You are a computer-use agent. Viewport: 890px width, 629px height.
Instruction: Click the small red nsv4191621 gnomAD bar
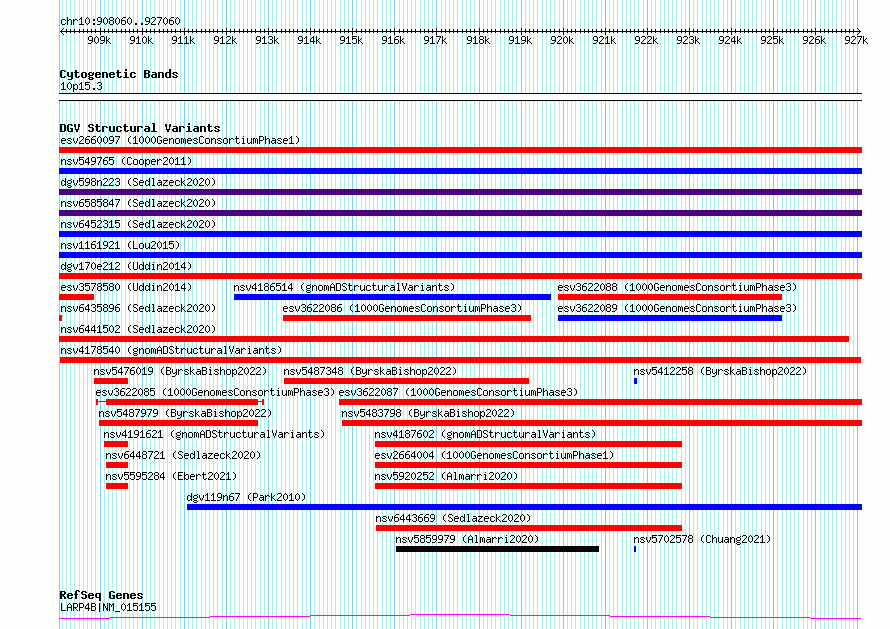point(116,444)
